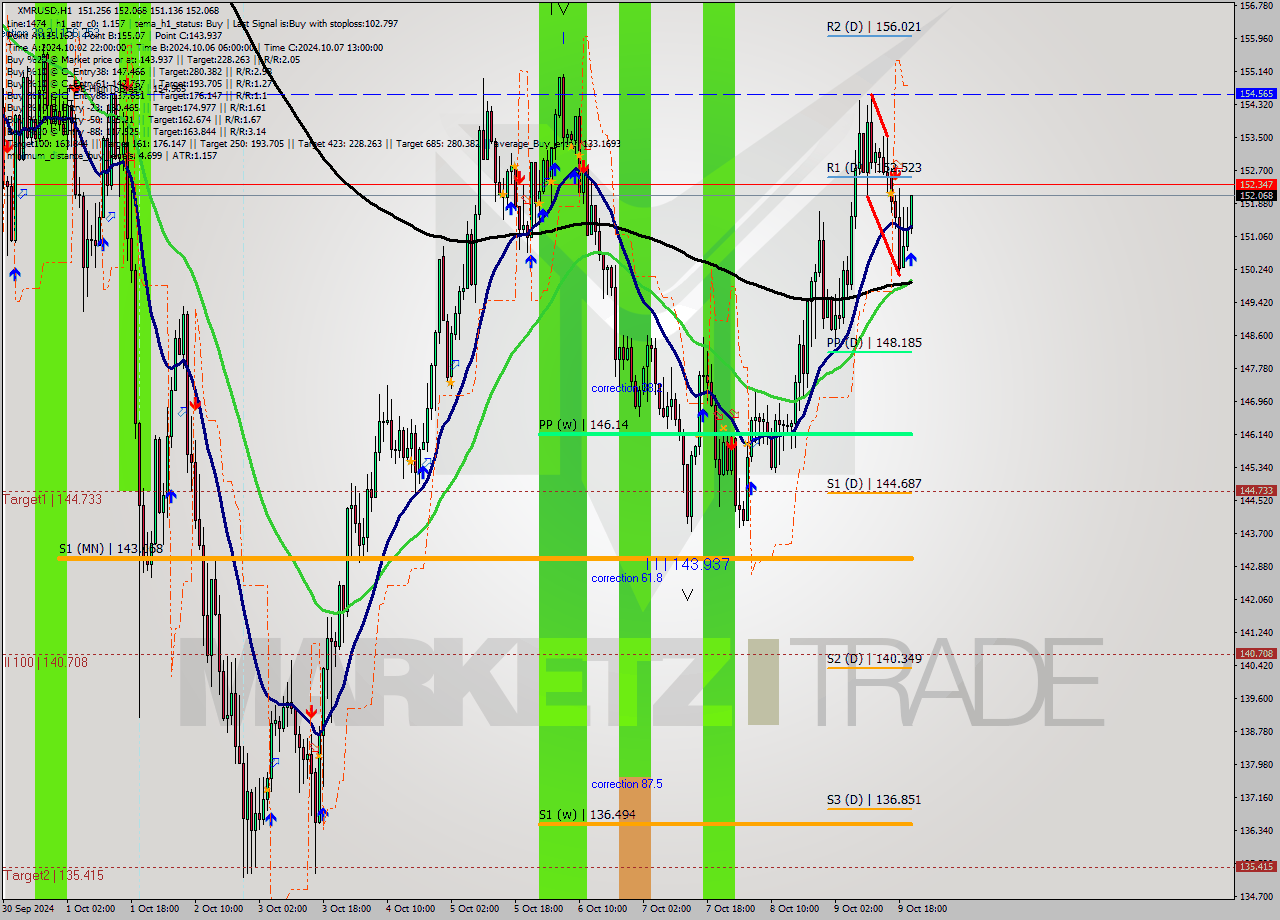Screen dimensions: 1280x920
Task: Select the 6 Oct 10:00 time label
Action: (602, 909)
